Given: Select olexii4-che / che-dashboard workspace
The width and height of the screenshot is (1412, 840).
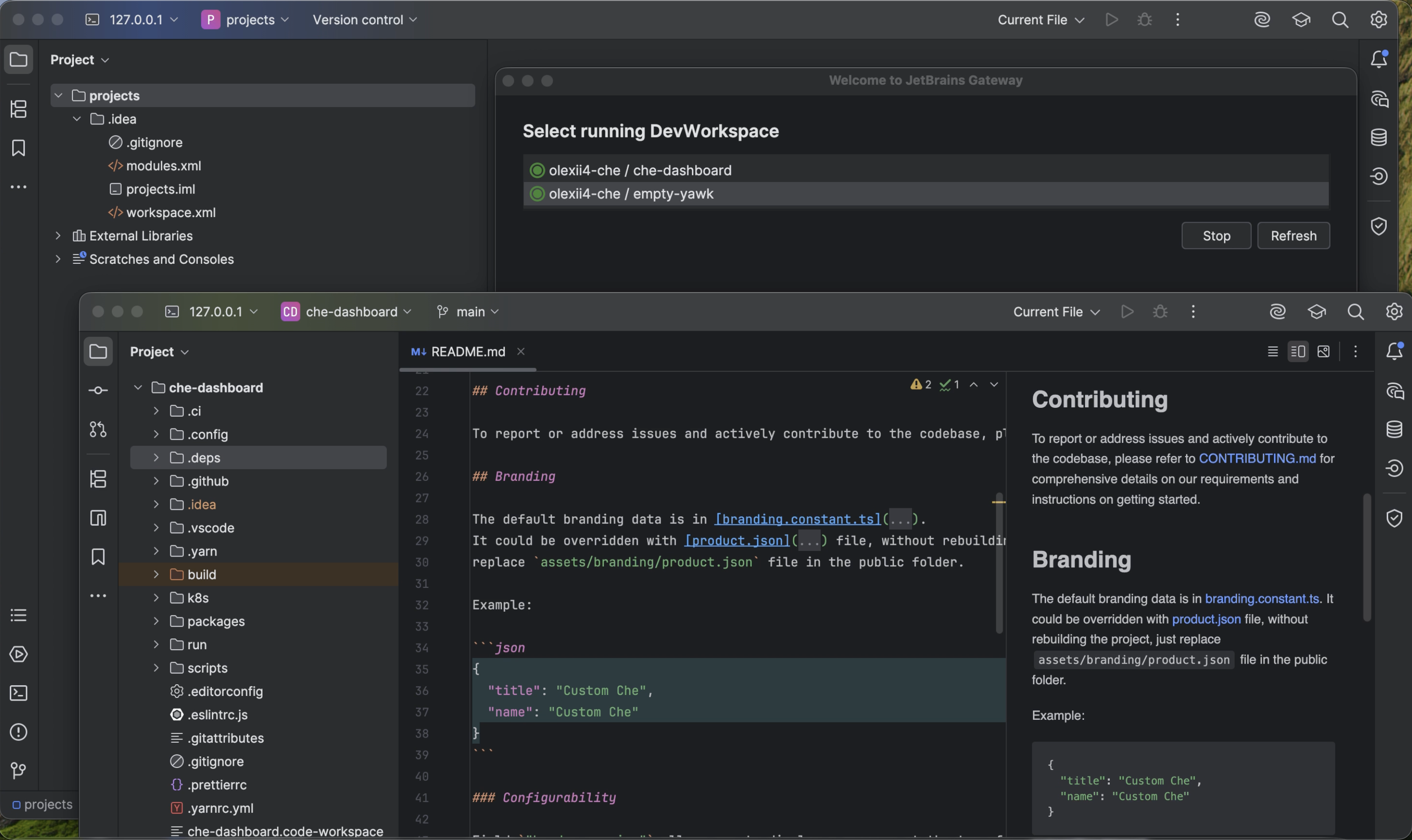Looking at the screenshot, I should tap(640, 170).
